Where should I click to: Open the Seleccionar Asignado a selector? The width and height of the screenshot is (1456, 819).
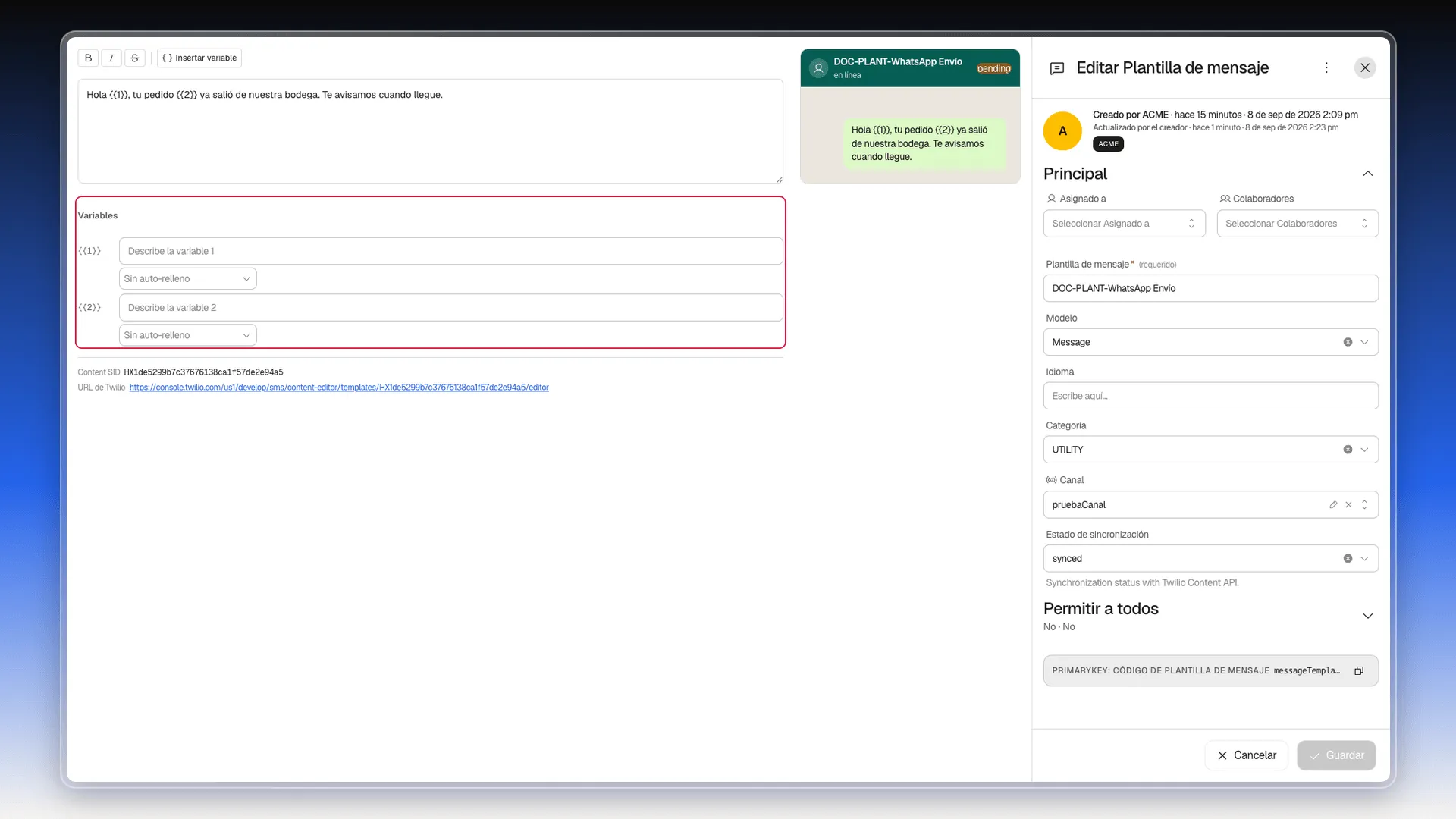(1124, 224)
